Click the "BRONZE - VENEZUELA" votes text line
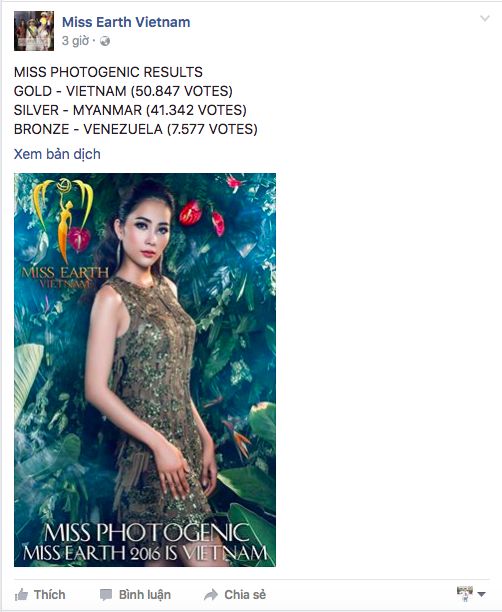502x612 pixels. 136,129
